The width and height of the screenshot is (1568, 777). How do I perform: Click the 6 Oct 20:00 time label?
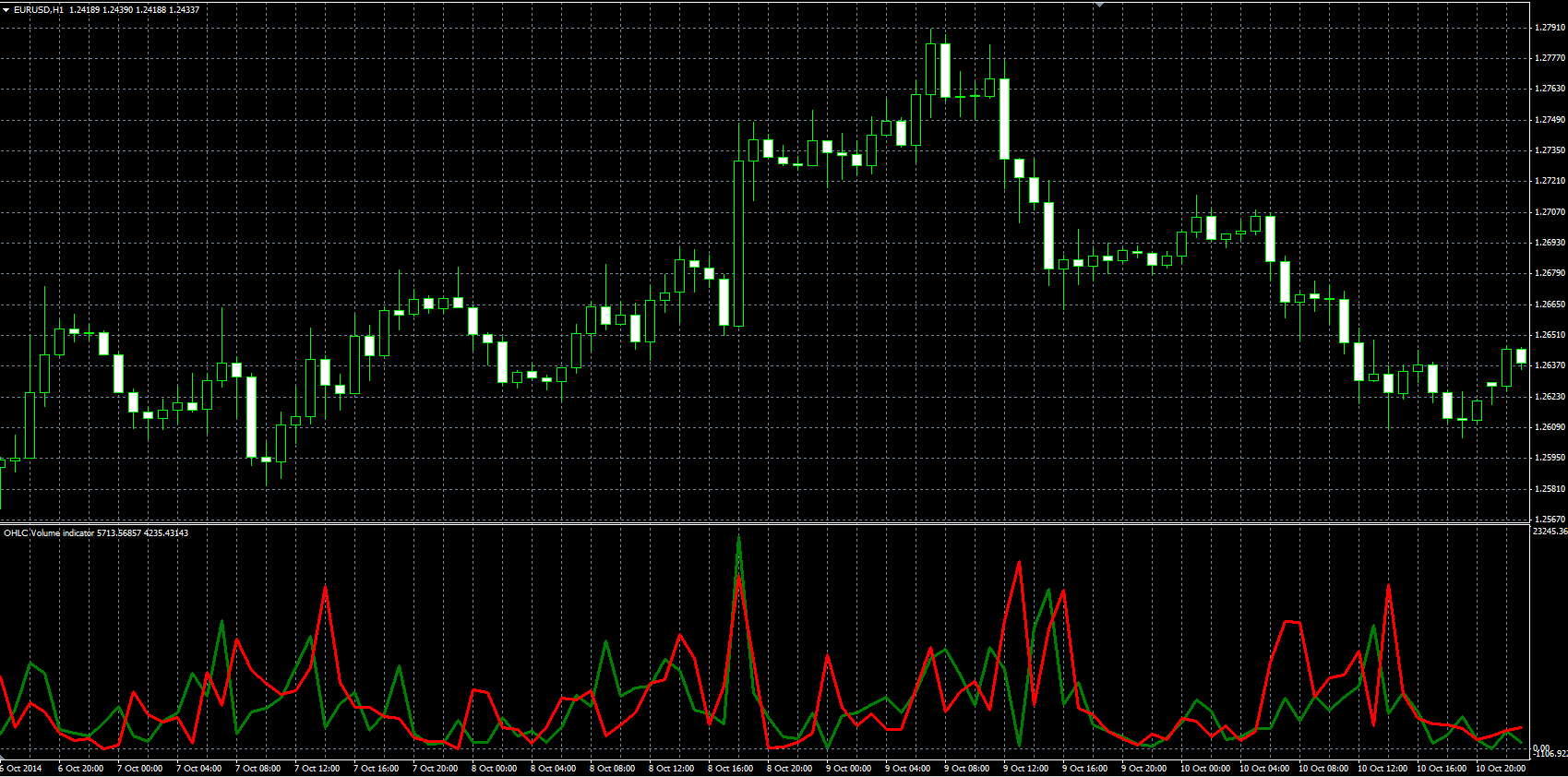point(81,769)
